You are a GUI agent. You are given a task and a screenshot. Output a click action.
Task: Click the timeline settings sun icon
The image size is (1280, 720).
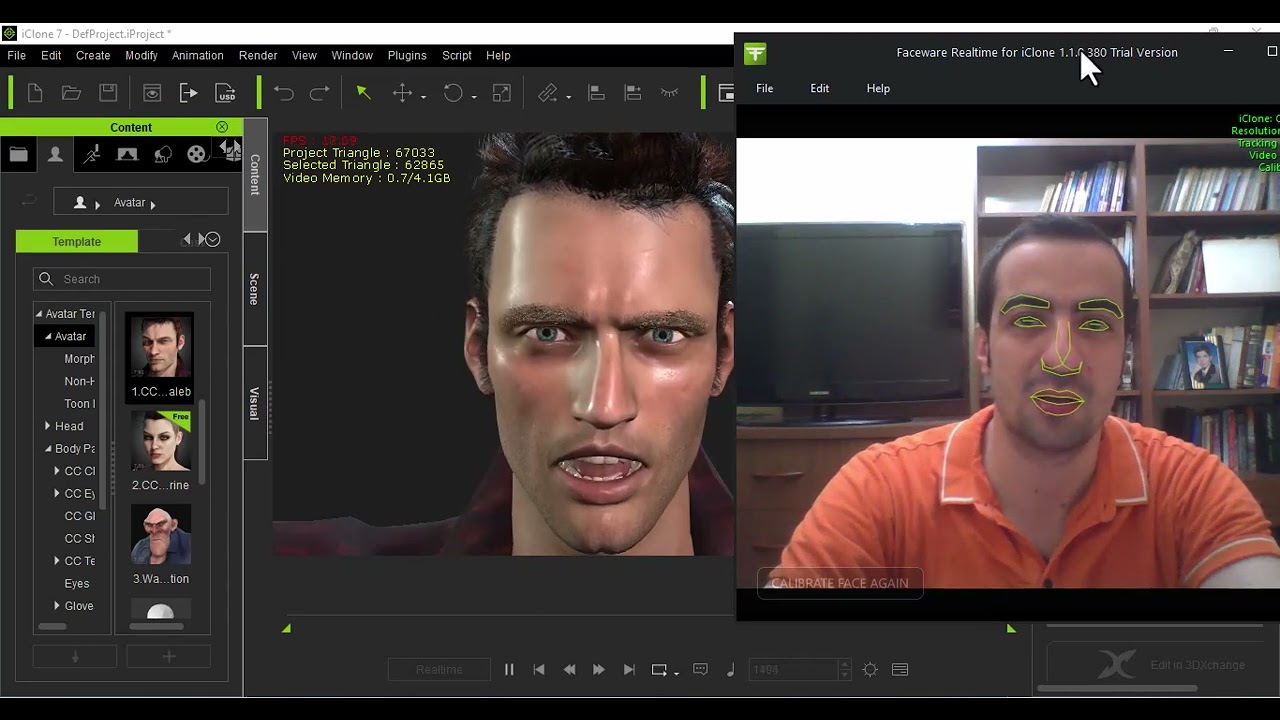pyautogui.click(x=870, y=670)
